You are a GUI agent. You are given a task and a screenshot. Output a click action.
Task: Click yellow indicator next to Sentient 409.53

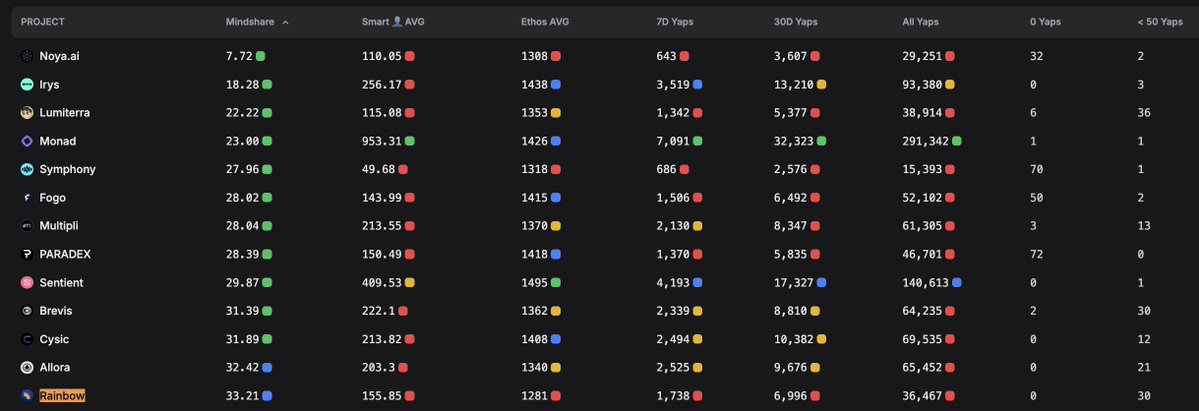click(x=410, y=282)
